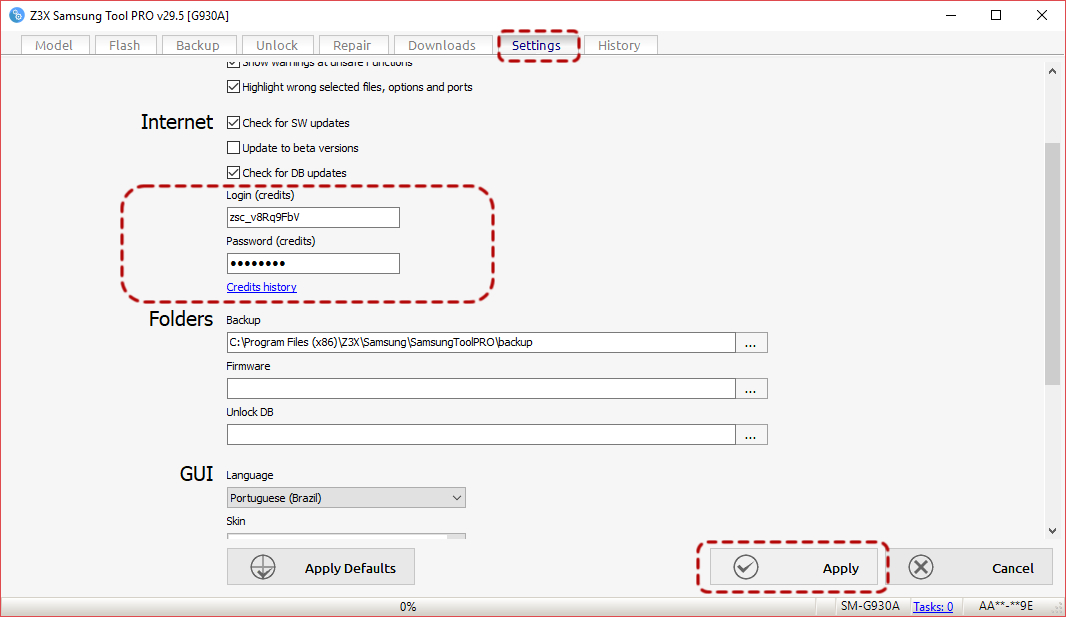1066x617 pixels.
Task: Click the checkmark icon on Apply button
Action: tap(746, 567)
